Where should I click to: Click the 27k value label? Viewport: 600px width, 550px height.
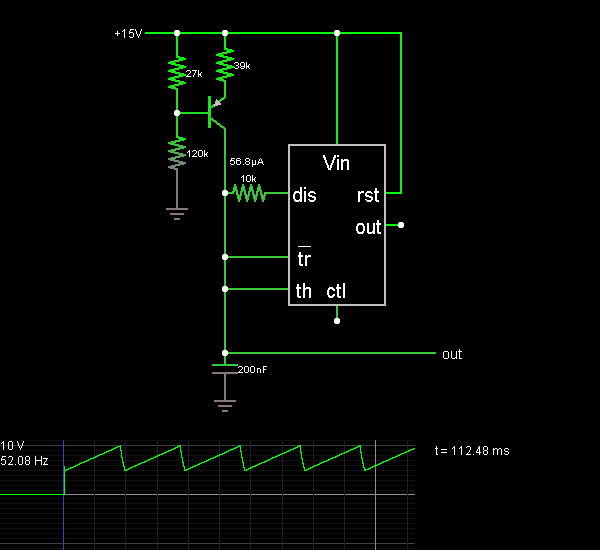(194, 74)
